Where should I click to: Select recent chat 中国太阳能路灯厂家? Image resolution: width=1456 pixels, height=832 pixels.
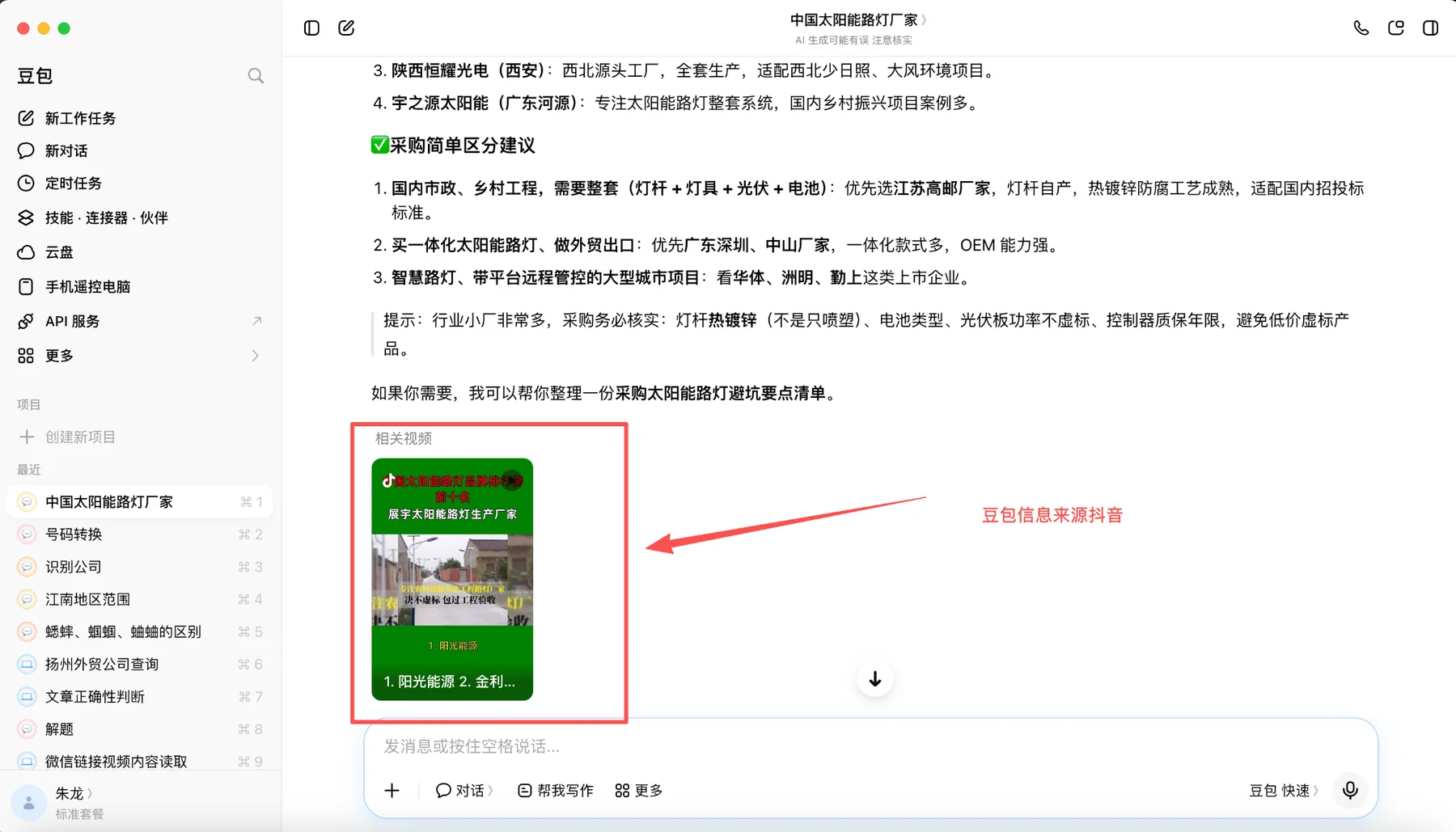click(139, 502)
